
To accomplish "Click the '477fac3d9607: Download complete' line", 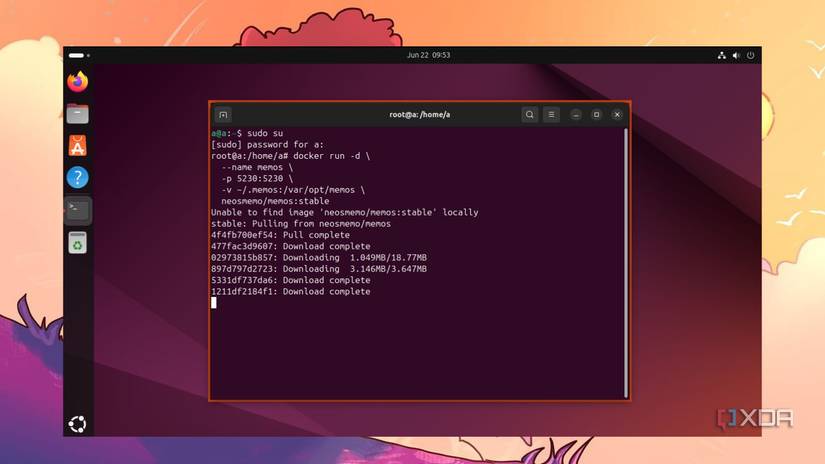I will point(290,246).
